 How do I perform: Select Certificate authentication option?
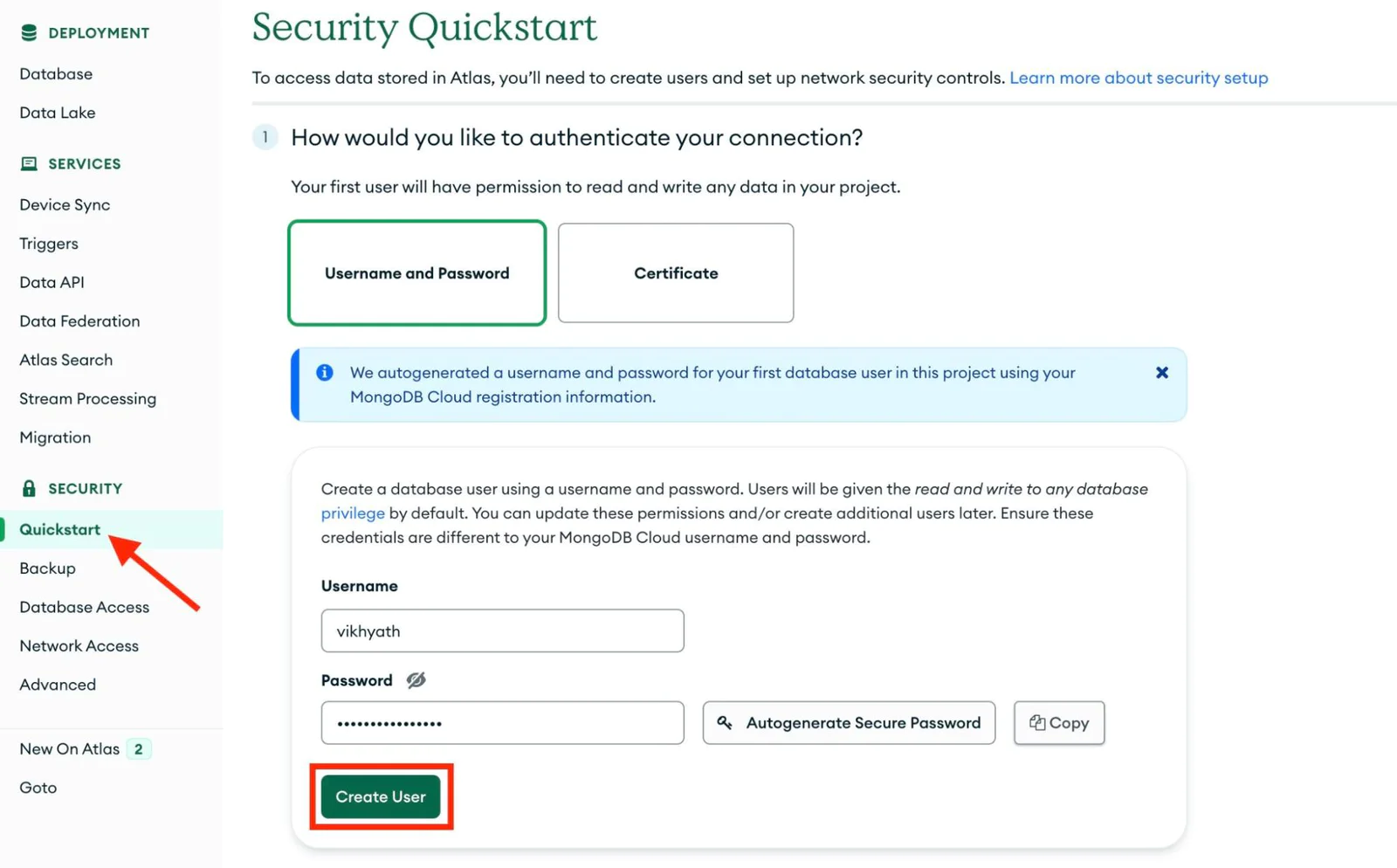676,273
